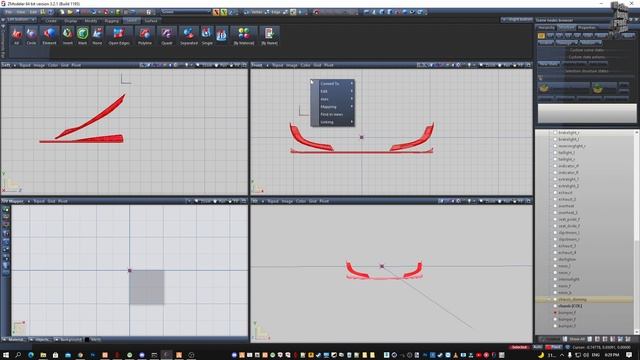This screenshot has width=640, height=360.
Task: Open Objects tab at bottom left
Action: (x=41, y=340)
